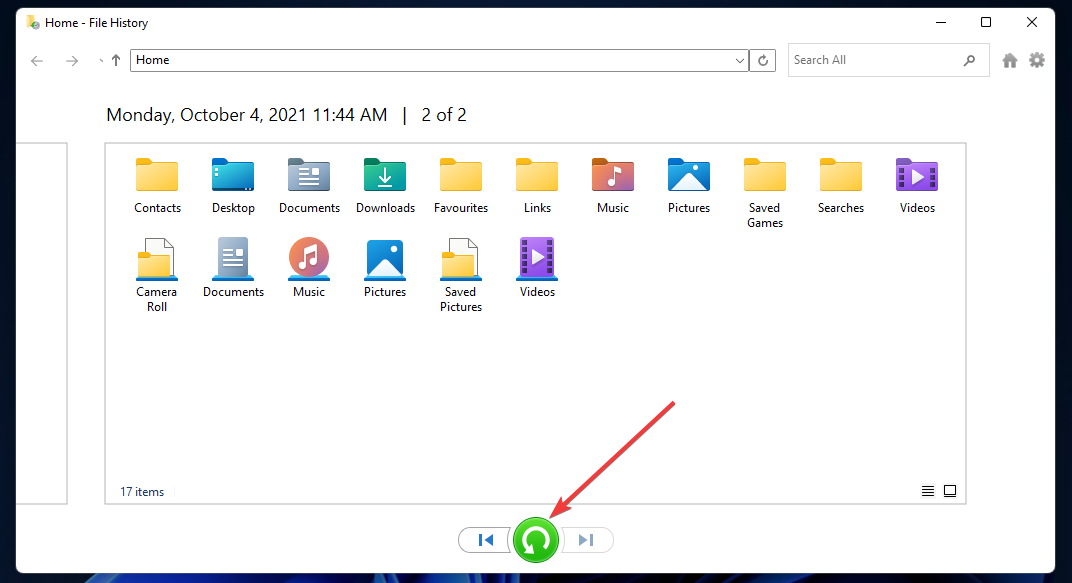
Task: Select the Favourites folder
Action: coord(461,186)
